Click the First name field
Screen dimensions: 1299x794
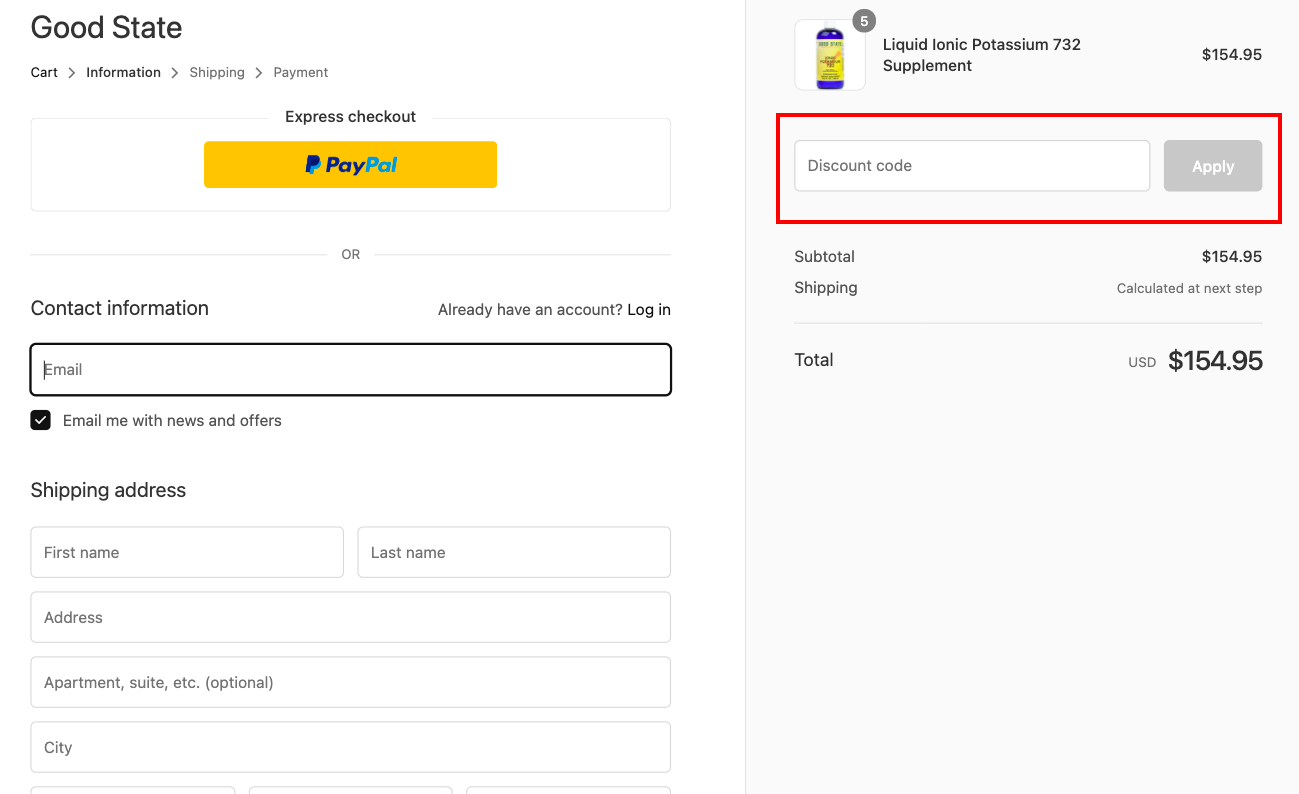pos(187,552)
